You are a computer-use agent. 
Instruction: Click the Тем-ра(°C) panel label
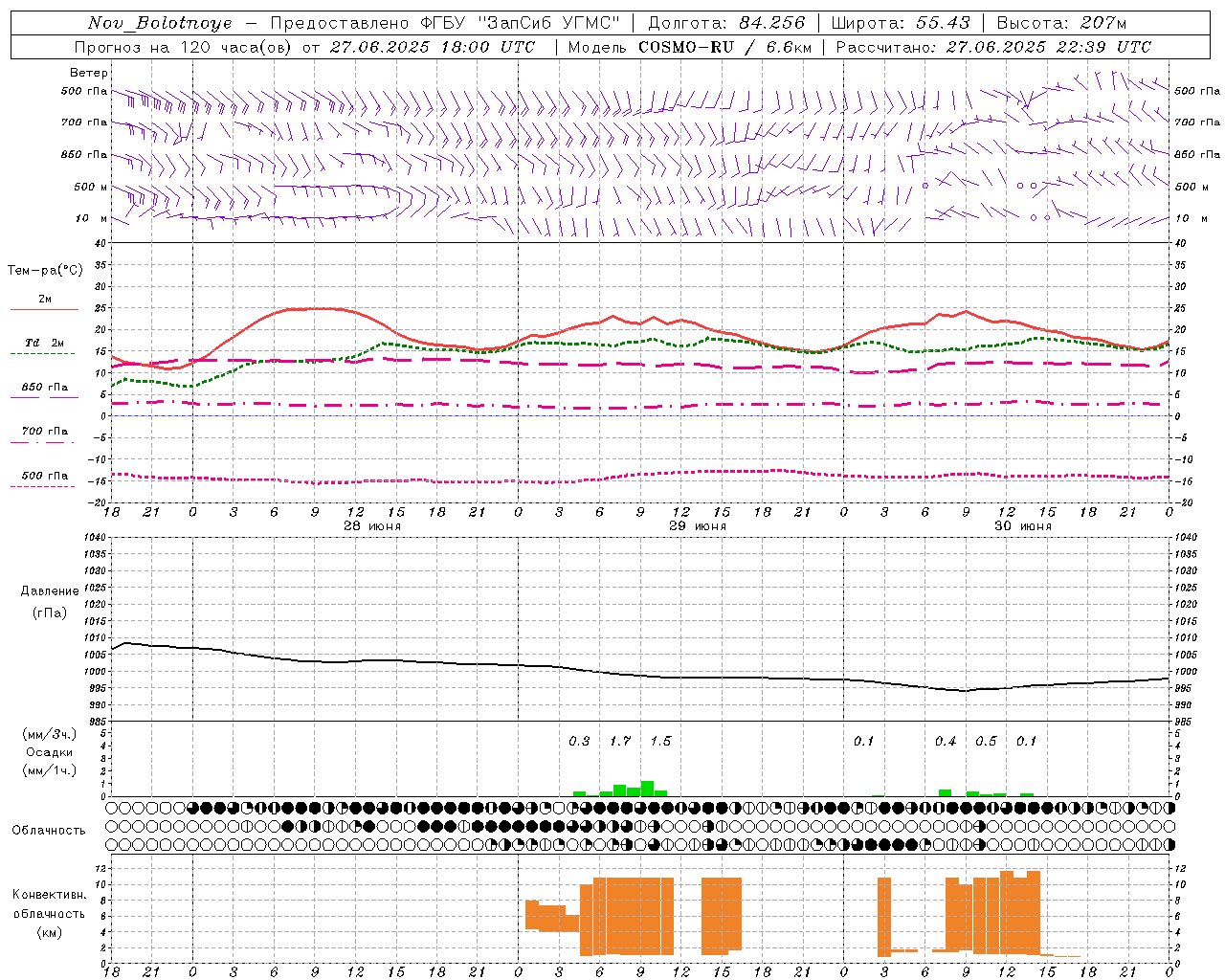tap(45, 271)
